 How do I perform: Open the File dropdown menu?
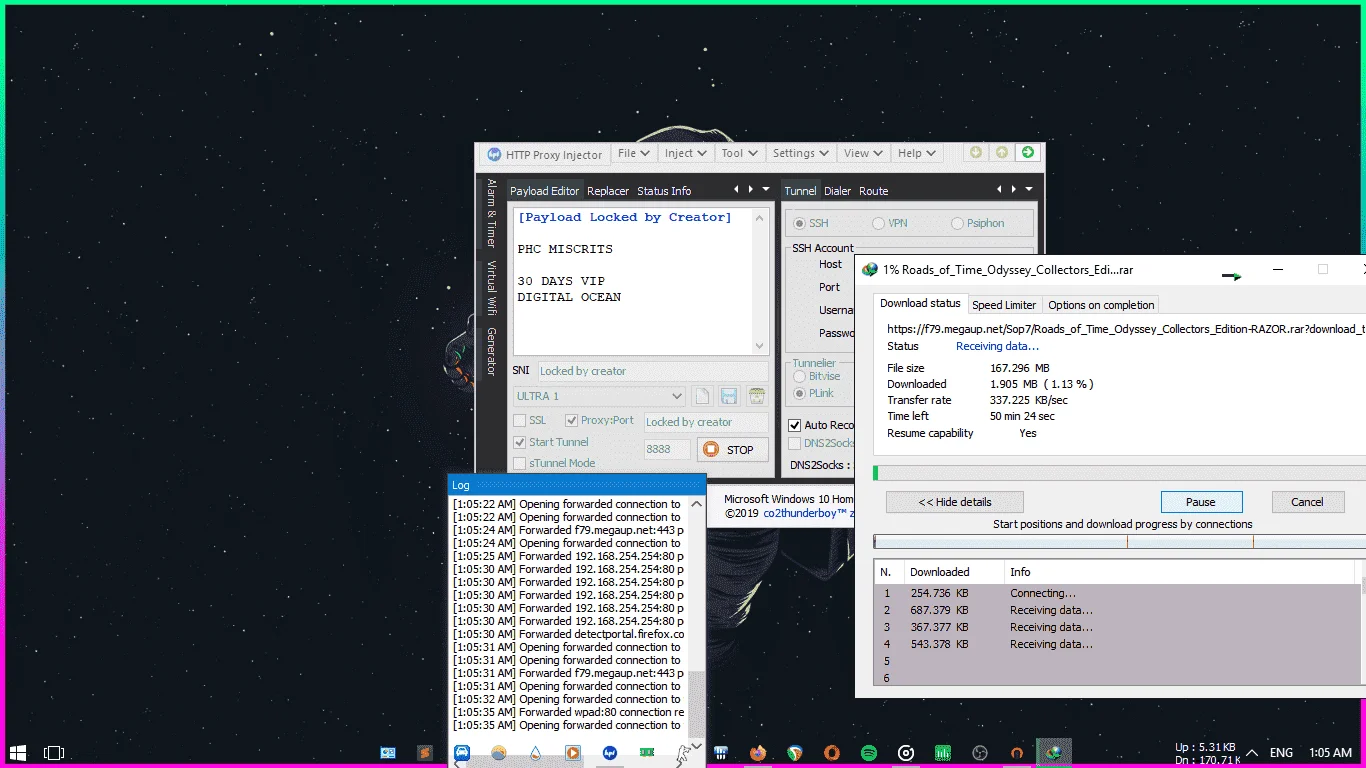634,153
